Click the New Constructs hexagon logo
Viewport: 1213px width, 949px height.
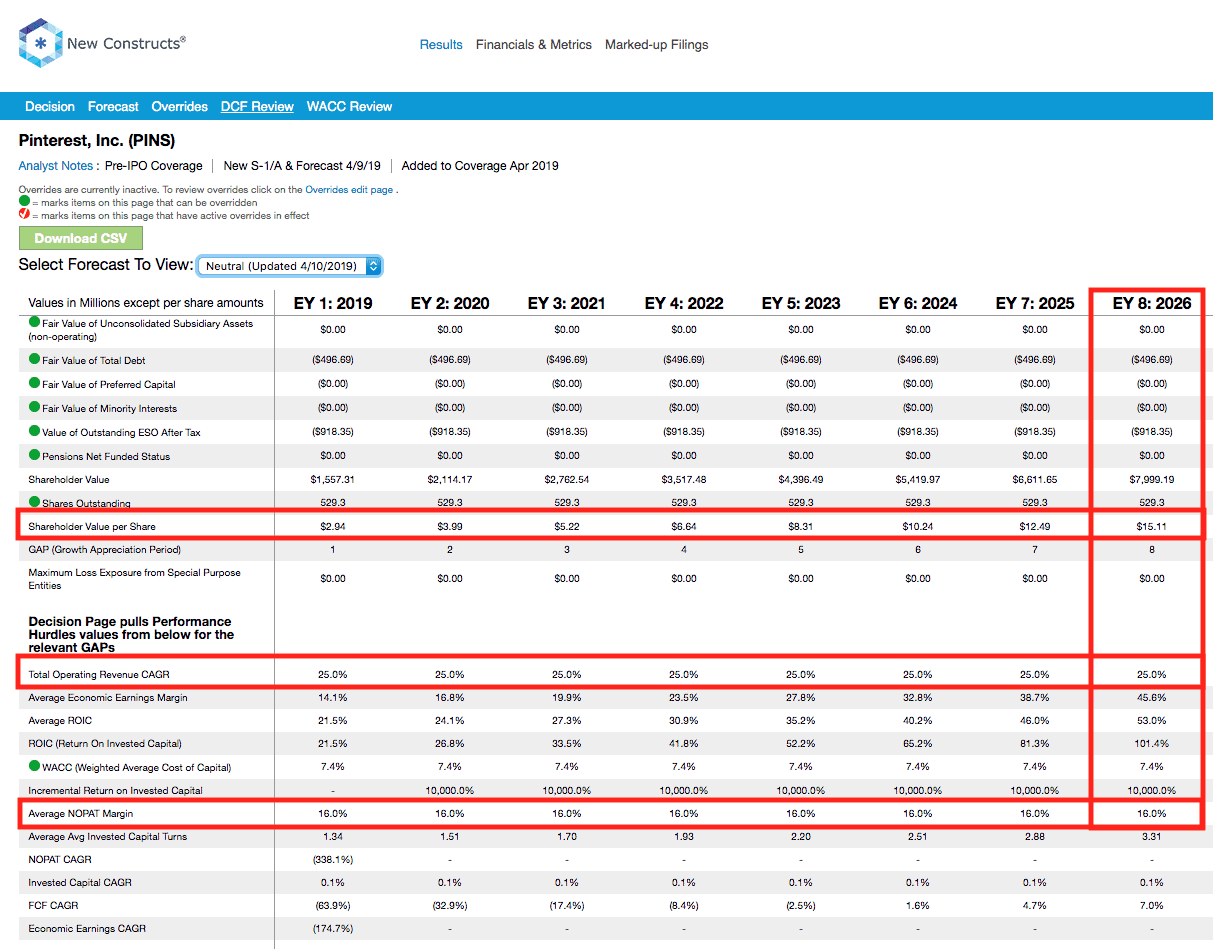40,43
